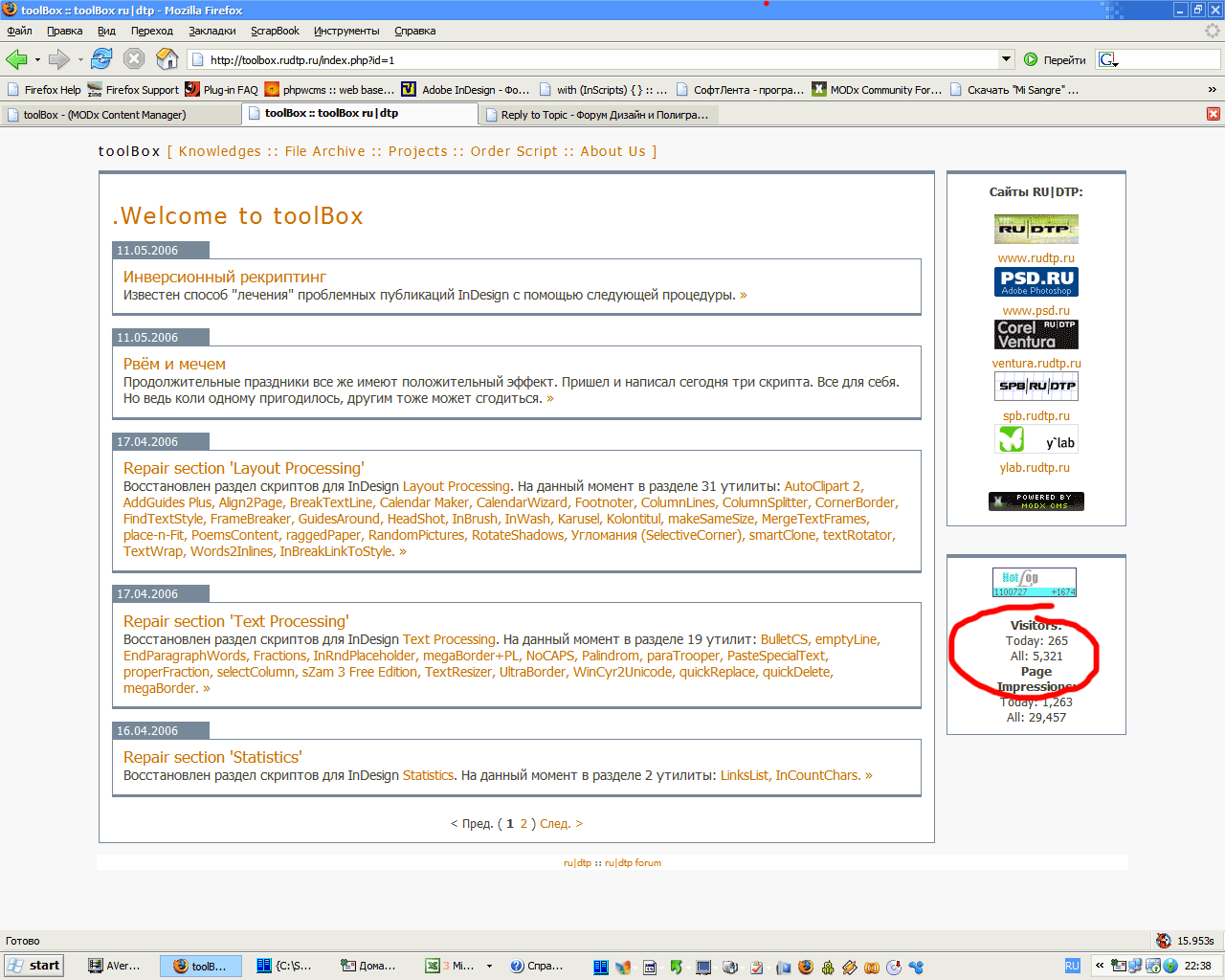Viewport: 1225px width, 980px height.
Task: Click the RU language indicator
Action: coord(1072,967)
